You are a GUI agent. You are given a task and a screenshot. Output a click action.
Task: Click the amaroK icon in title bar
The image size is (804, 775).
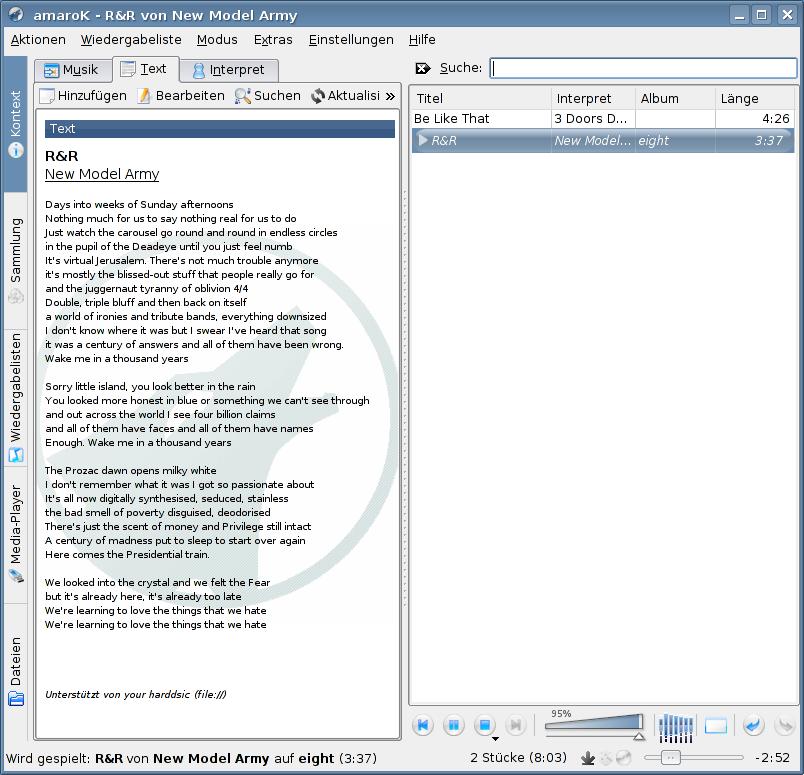pos(16,14)
